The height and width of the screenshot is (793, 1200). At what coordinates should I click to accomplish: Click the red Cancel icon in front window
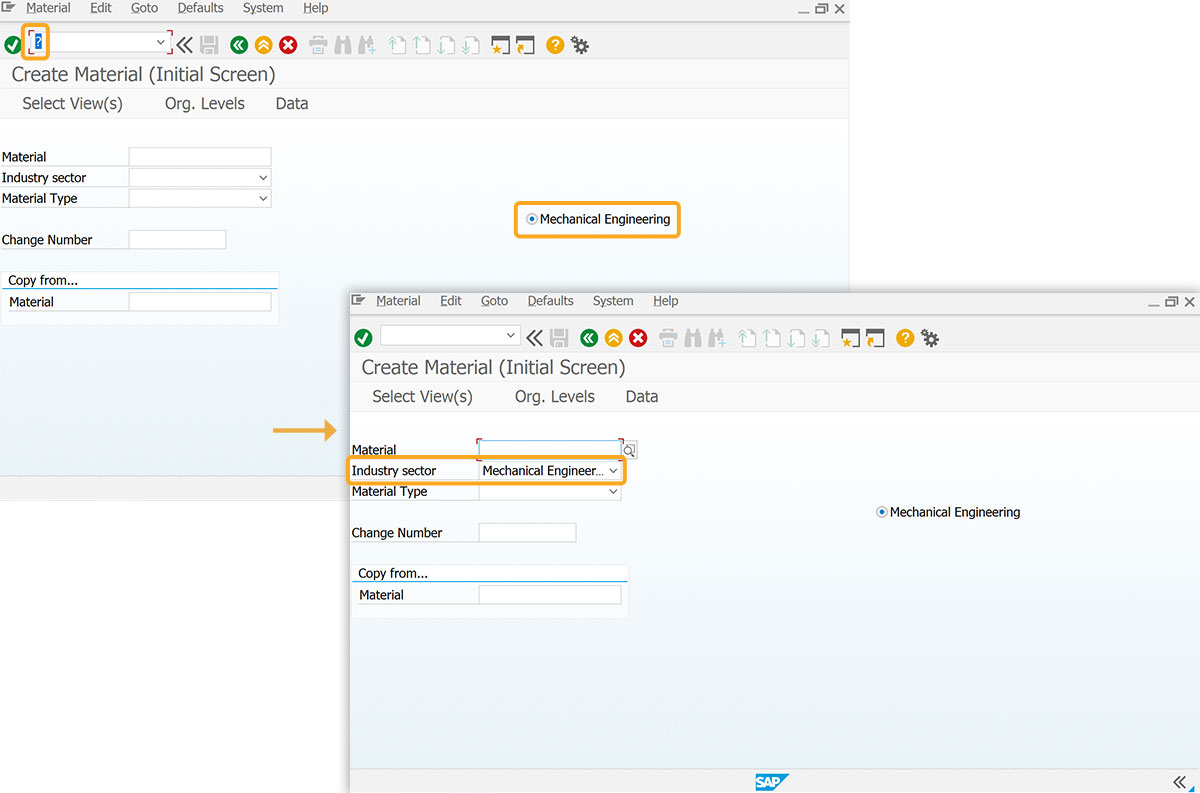pos(638,338)
